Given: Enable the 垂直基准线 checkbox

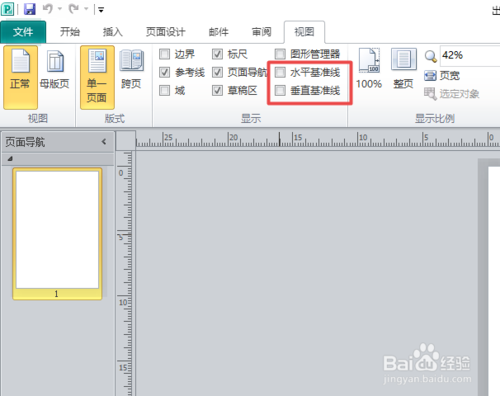Looking at the screenshot, I should tap(280, 90).
